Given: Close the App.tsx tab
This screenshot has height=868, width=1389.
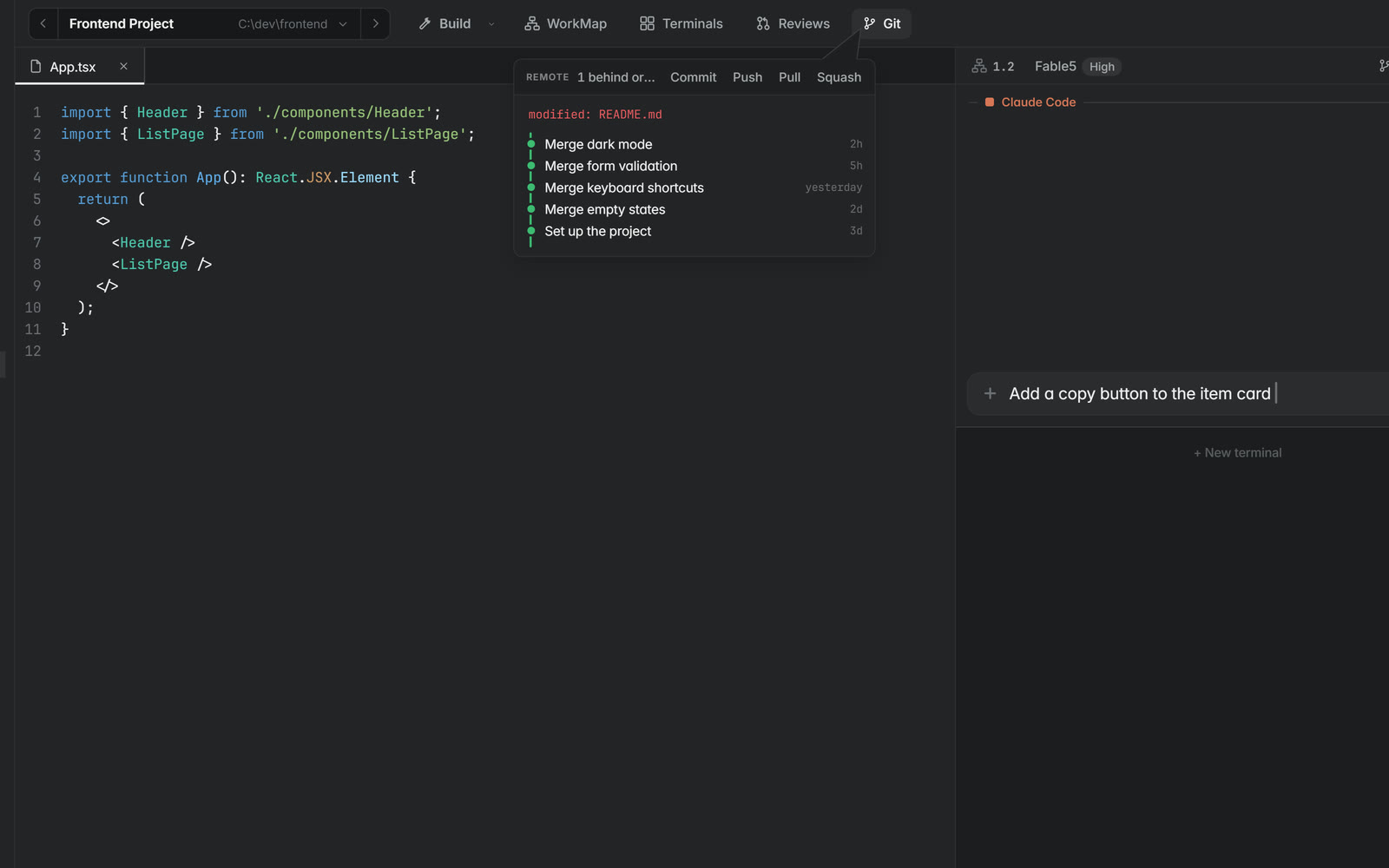Looking at the screenshot, I should [123, 66].
